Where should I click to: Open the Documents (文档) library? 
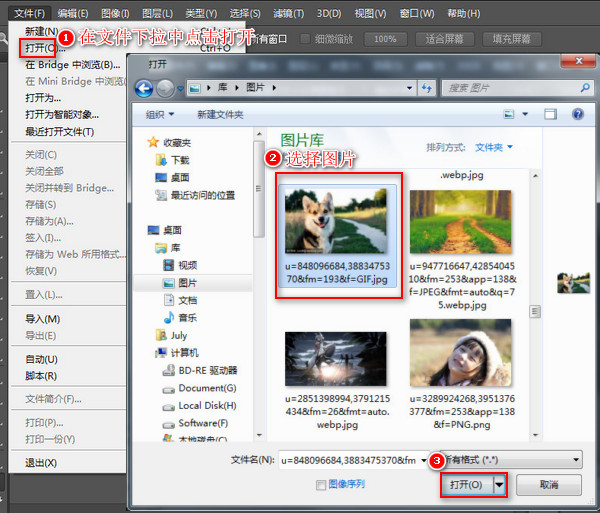pos(181,300)
